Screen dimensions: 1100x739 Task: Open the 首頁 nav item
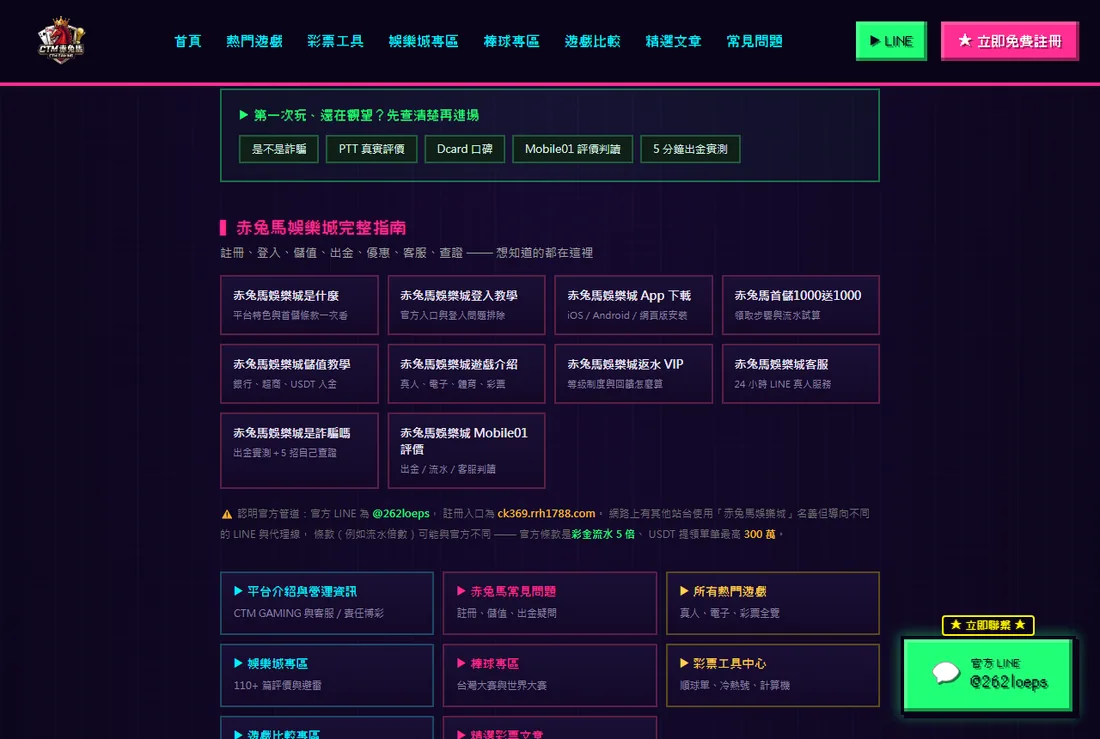tap(188, 41)
